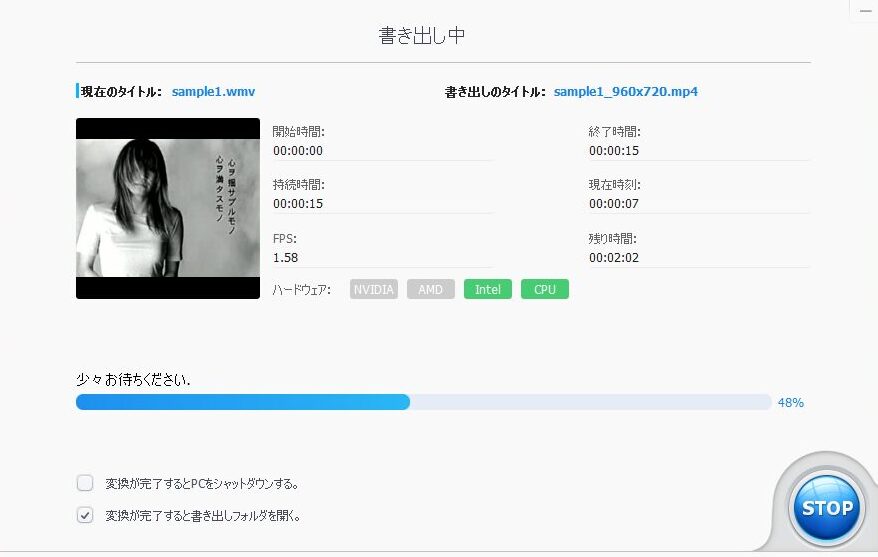Enable shutdown PC after conversion checkbox
This screenshot has height=557, width=878.
85,483
